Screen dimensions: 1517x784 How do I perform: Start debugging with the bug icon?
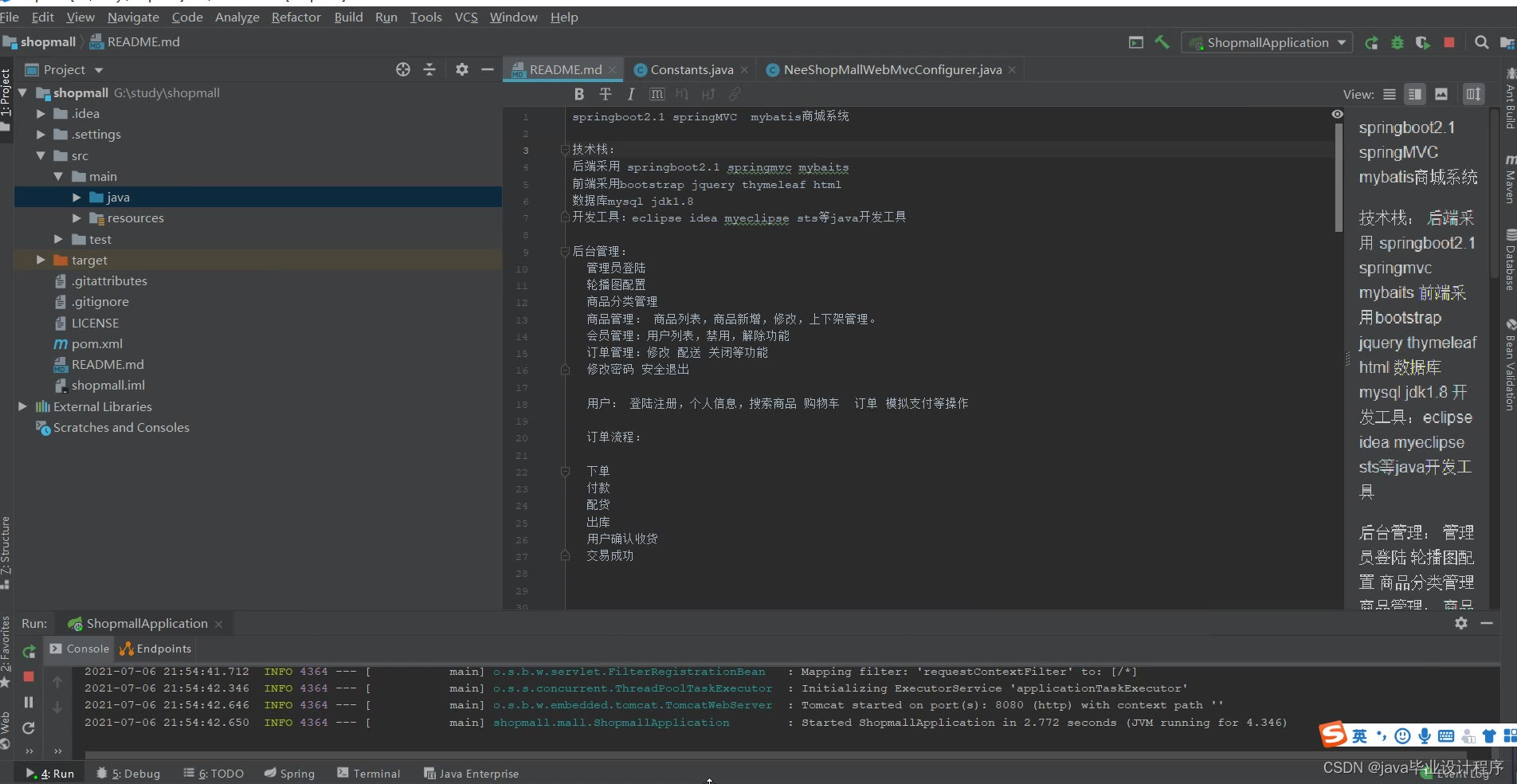[1397, 42]
